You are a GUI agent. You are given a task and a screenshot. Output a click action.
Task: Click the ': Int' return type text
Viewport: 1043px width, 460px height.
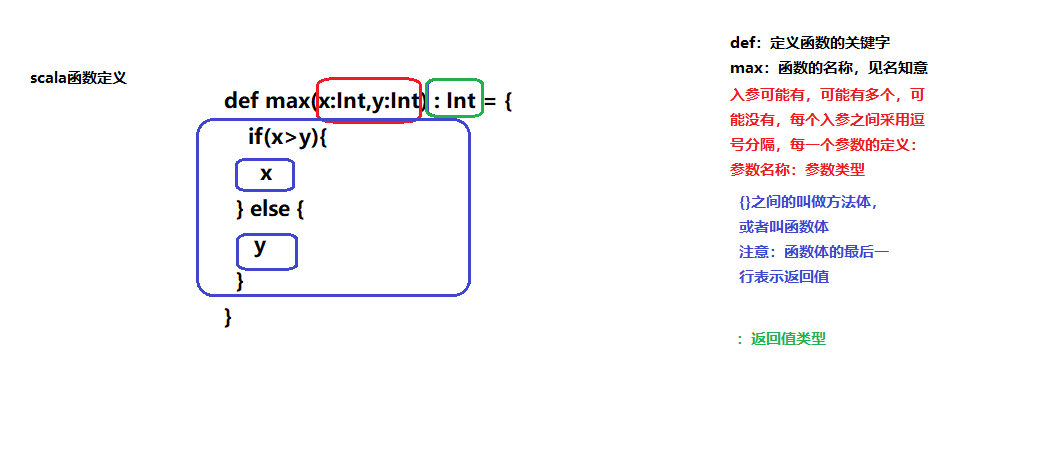(x=455, y=101)
